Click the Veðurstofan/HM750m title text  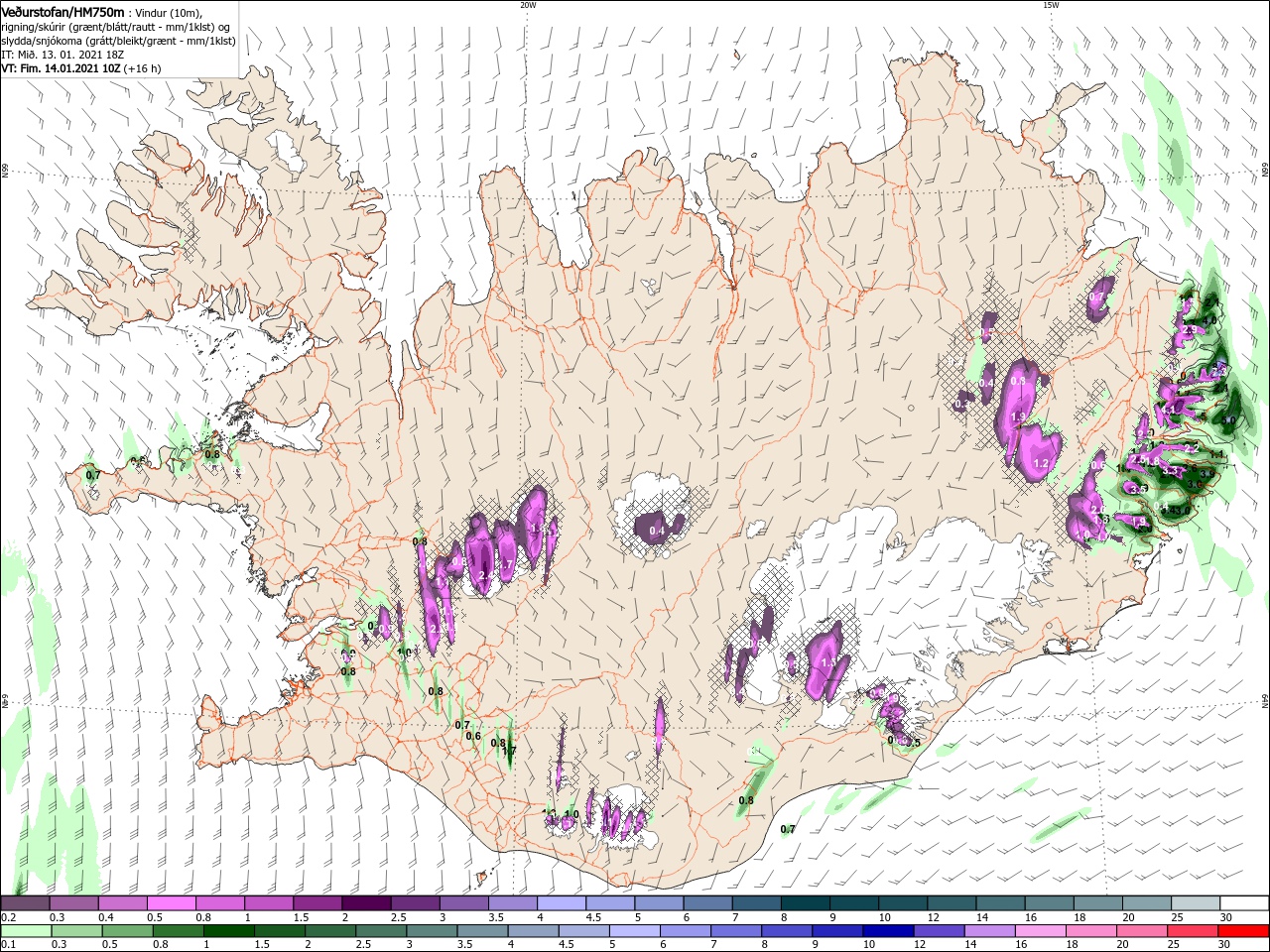coord(63,11)
